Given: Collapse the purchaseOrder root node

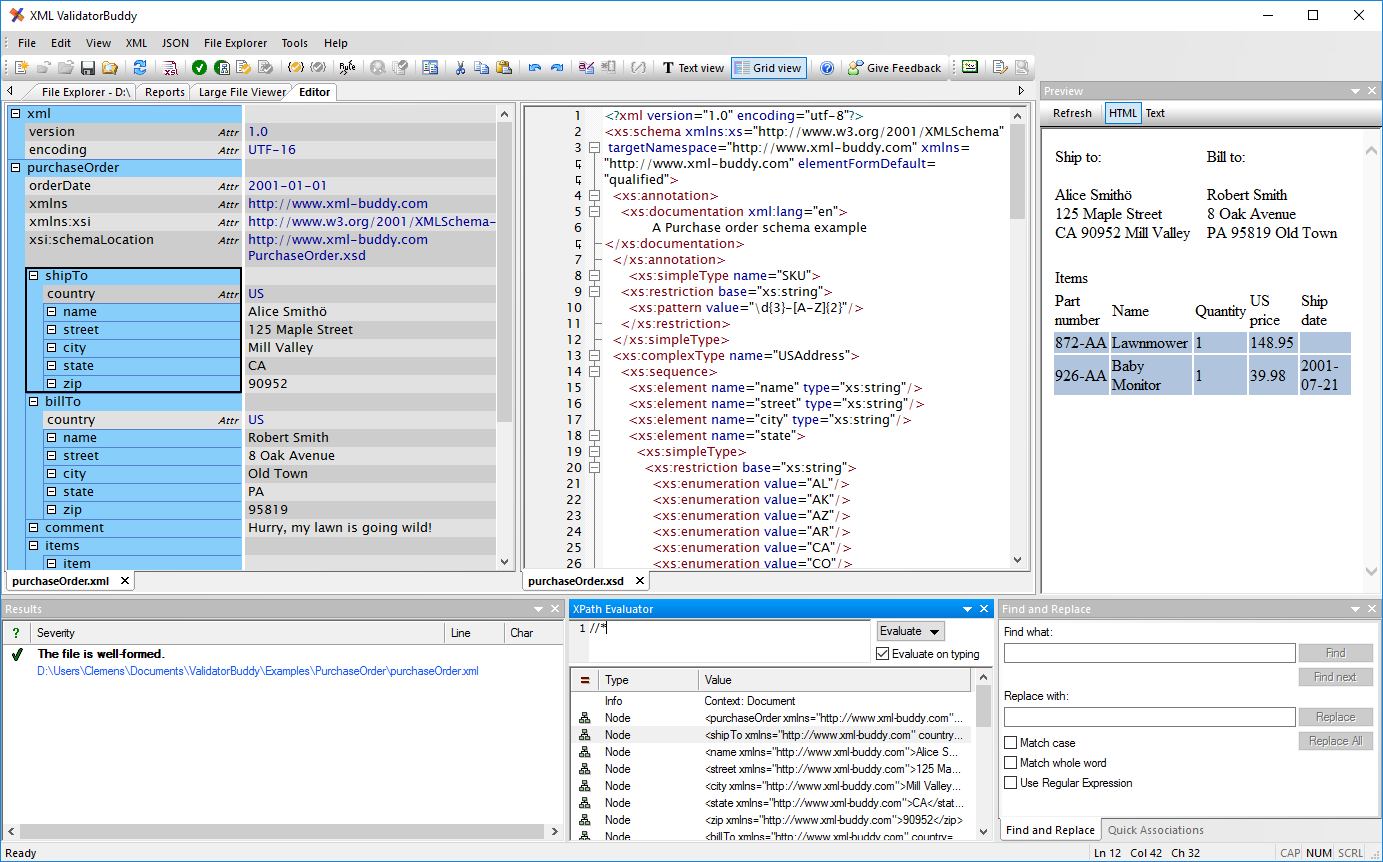Looking at the screenshot, I should tap(15, 168).
